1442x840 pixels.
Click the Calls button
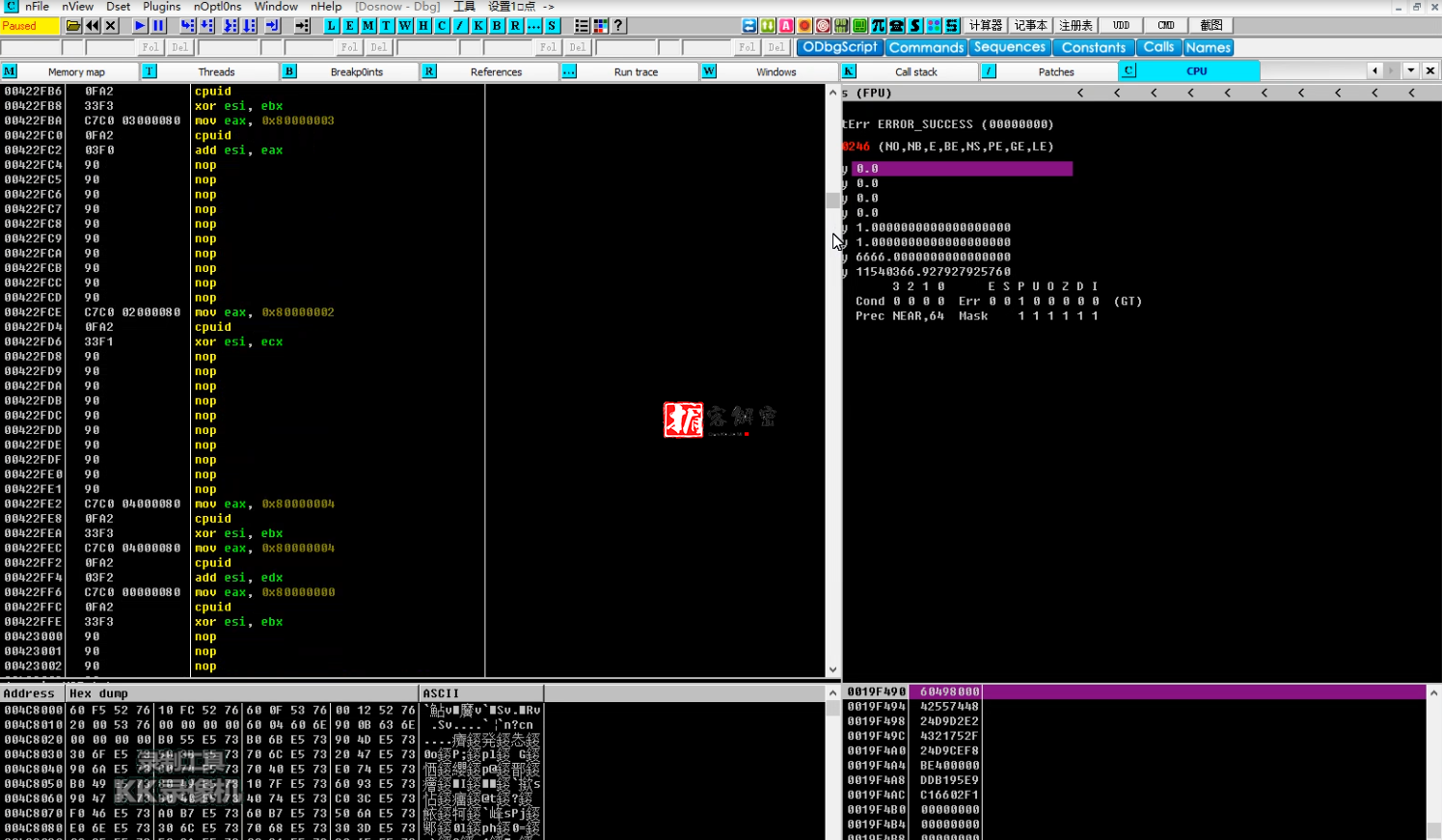[1158, 47]
